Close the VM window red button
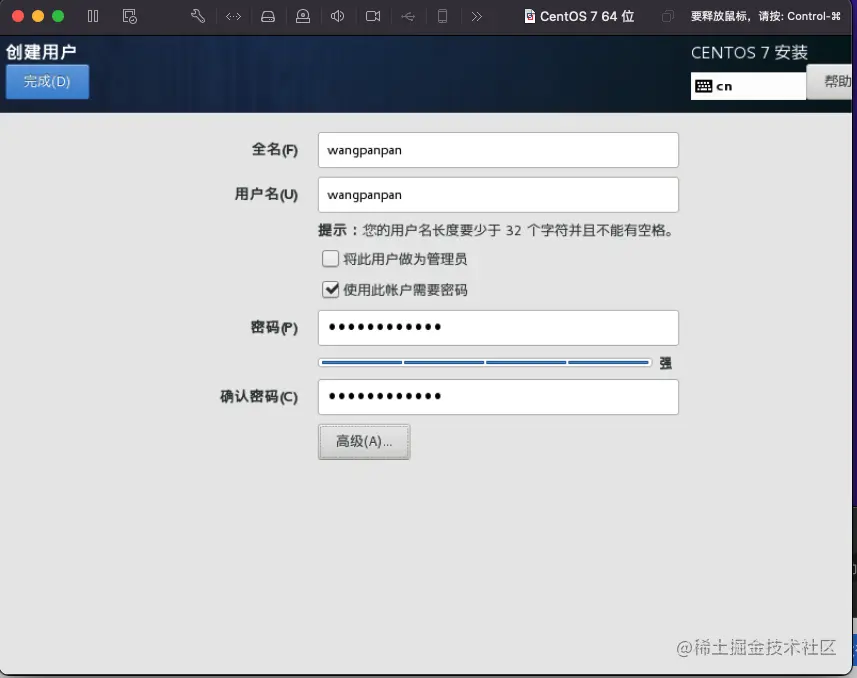 point(17,16)
